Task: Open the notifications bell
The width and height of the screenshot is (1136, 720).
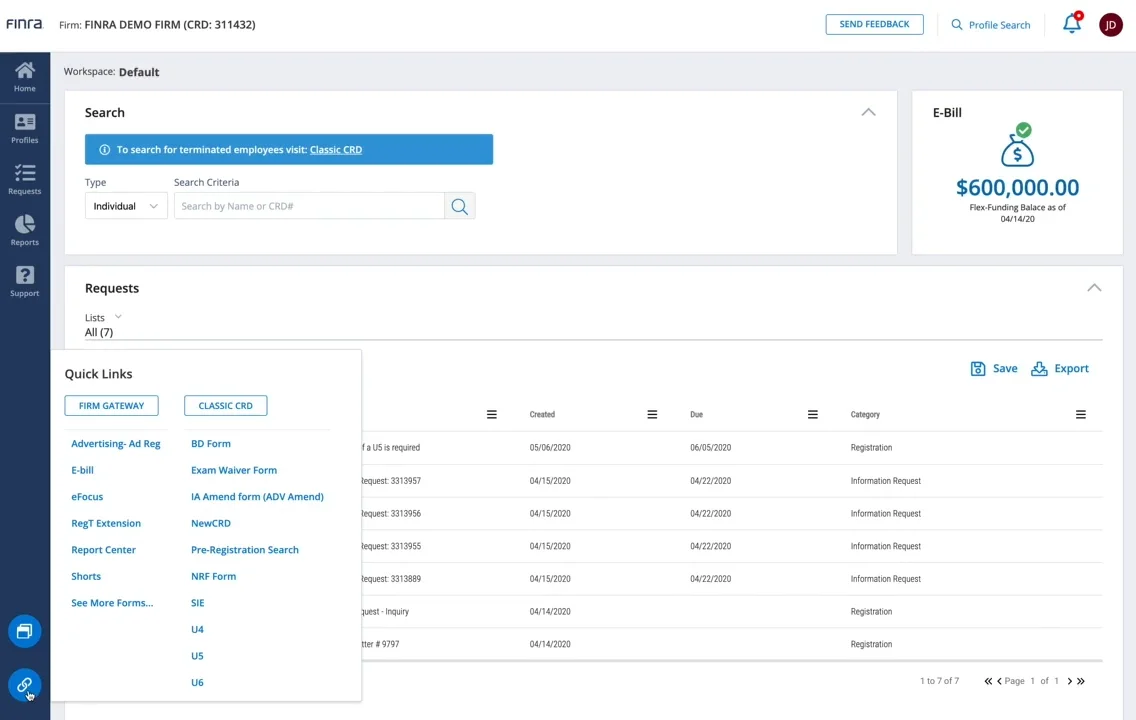Action: (1072, 24)
